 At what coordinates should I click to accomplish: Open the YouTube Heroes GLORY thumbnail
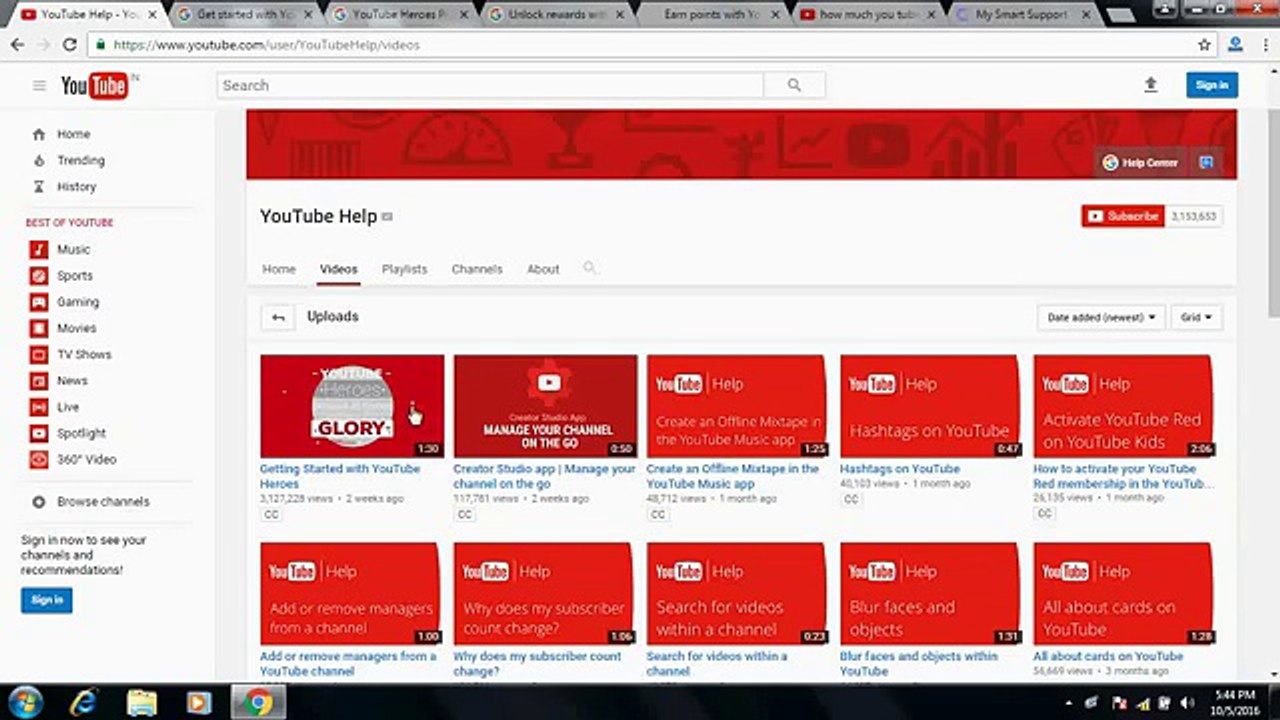[352, 406]
